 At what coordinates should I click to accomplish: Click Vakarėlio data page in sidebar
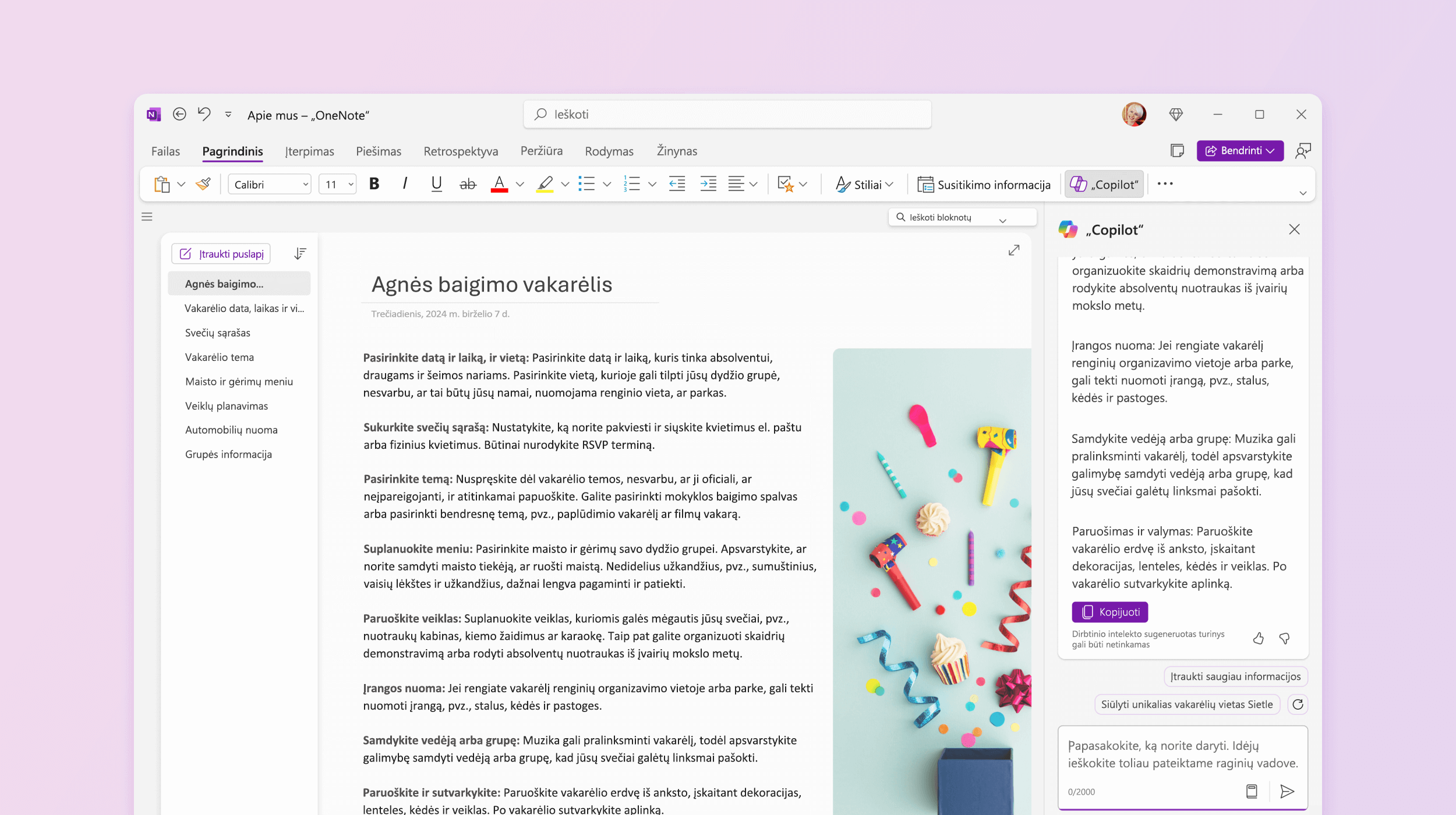[244, 308]
